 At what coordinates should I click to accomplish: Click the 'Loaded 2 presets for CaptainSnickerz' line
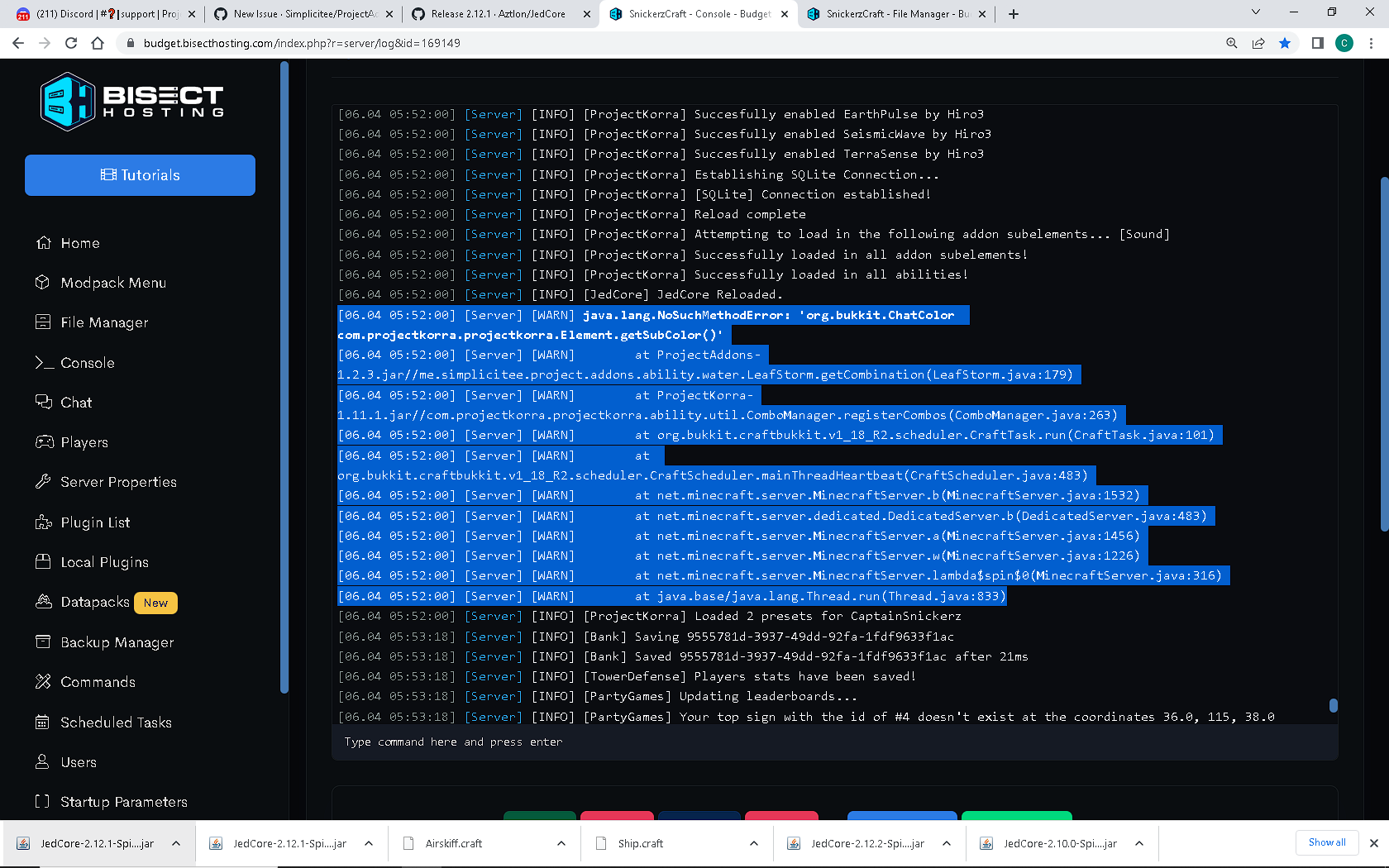tap(649, 616)
